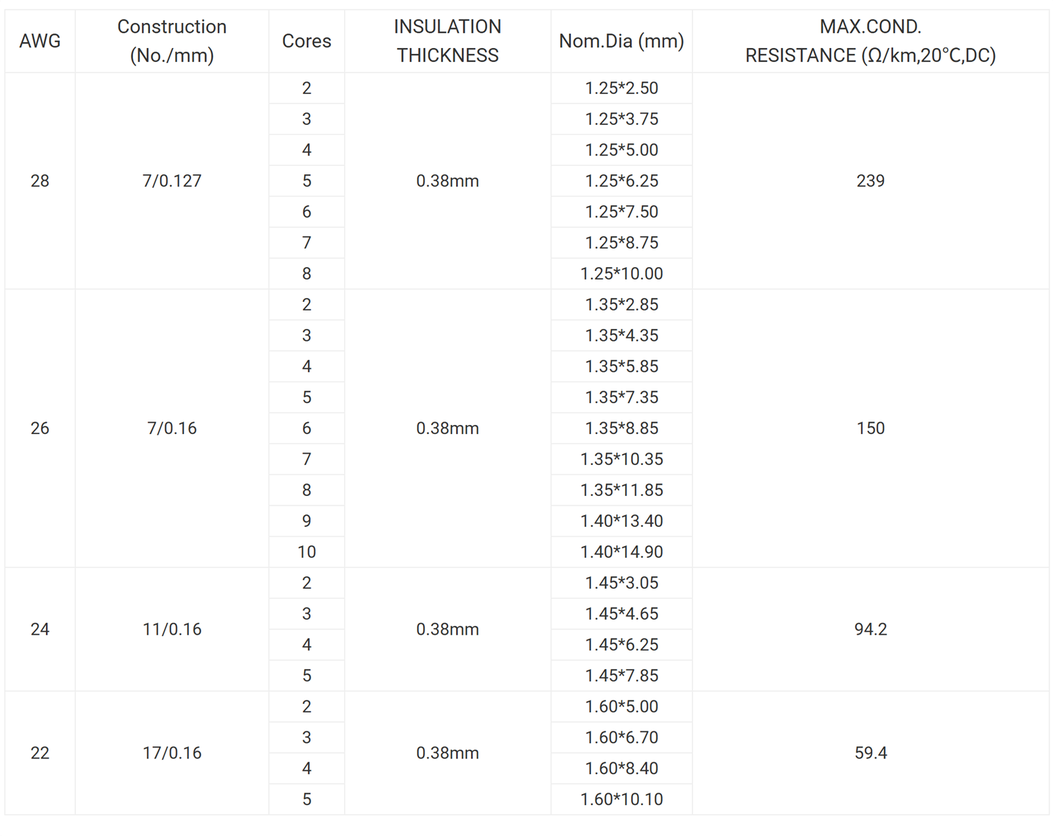Select the 1.45*7.85 diameter cell
This screenshot has height=836, width=1053.
point(621,676)
